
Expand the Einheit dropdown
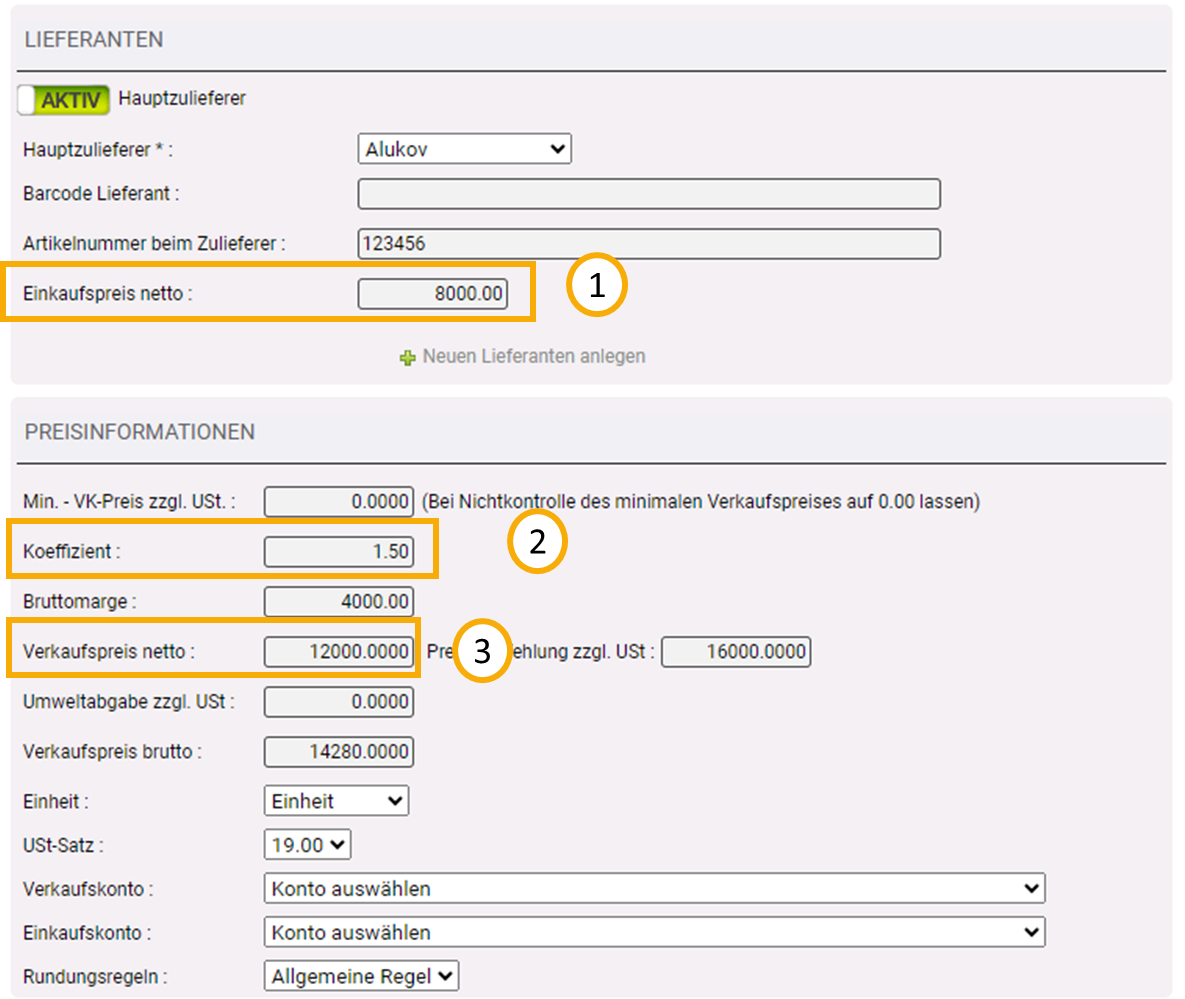point(336,801)
